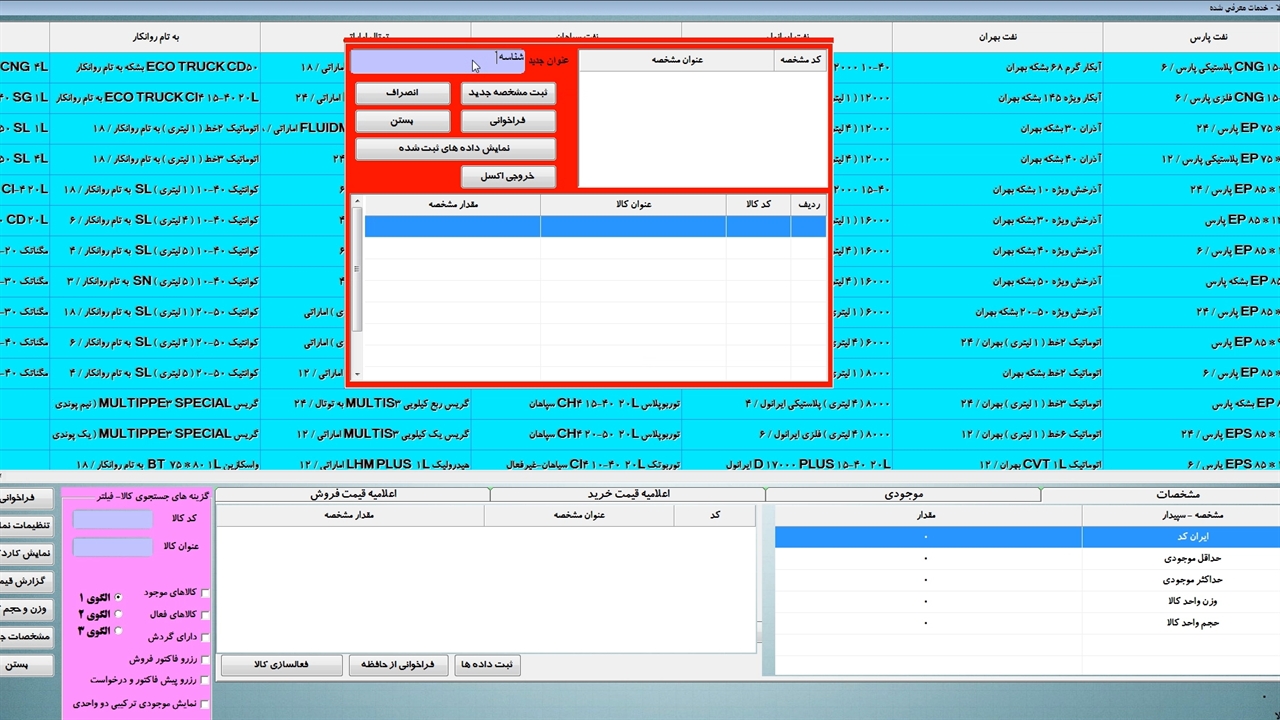The image size is (1280, 720).
Task: Choose the الگوی 3 radio button
Action: (x=118, y=631)
